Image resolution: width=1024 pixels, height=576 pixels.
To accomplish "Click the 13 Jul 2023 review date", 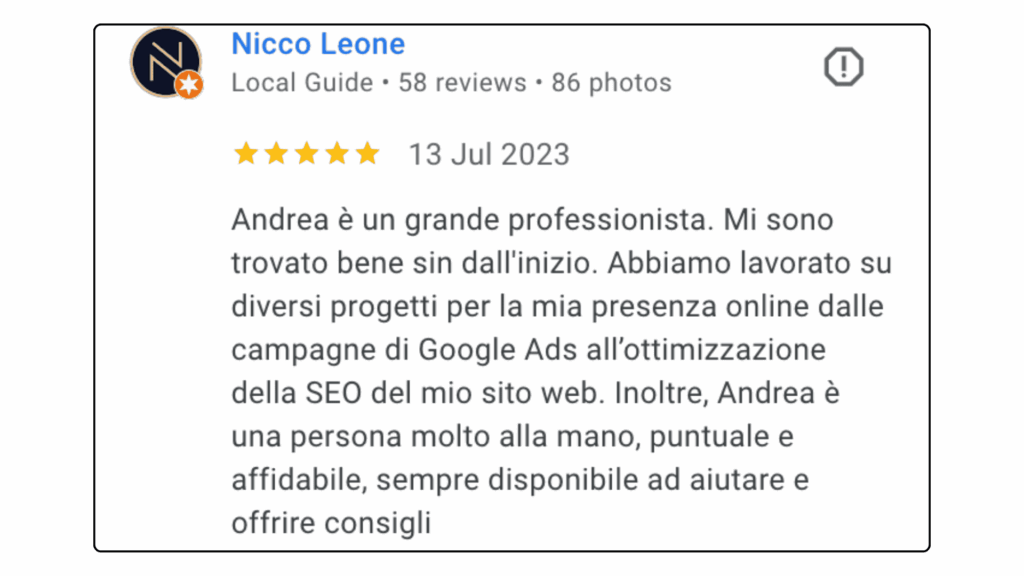I will (489, 155).
